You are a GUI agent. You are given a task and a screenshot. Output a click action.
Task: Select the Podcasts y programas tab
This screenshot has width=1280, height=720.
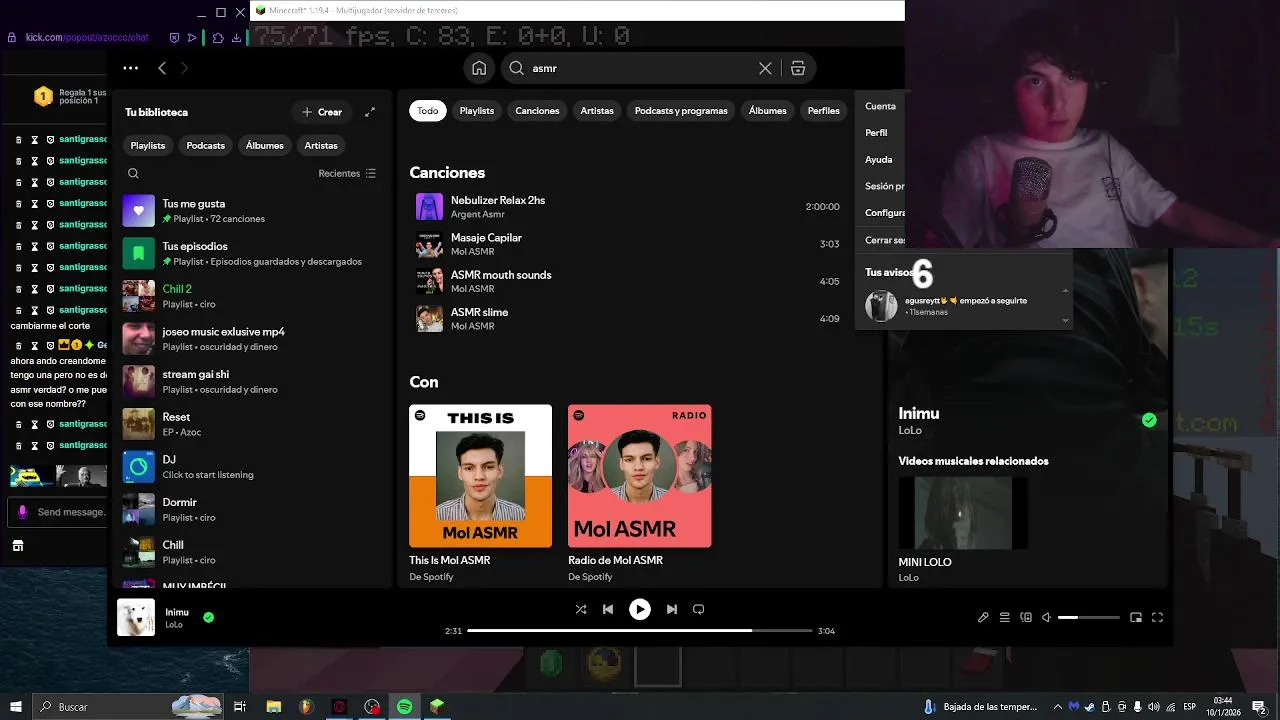click(681, 111)
